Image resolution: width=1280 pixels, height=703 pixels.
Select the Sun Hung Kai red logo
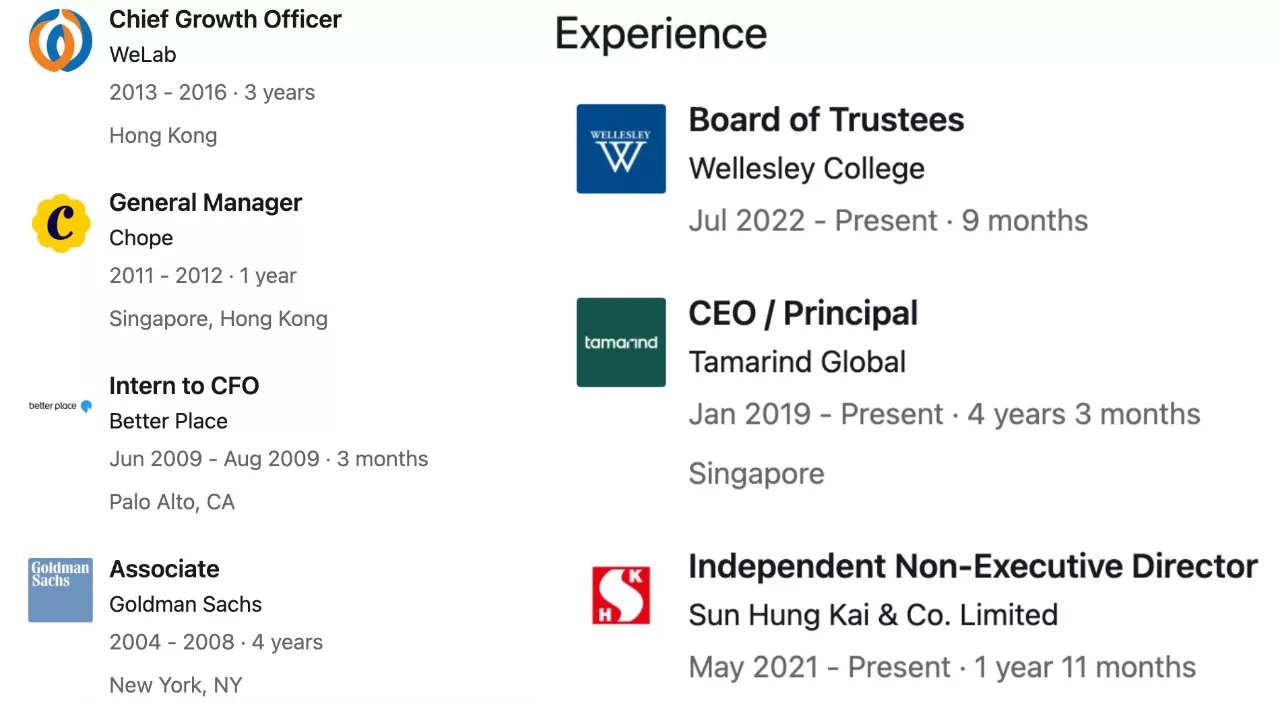tap(621, 595)
